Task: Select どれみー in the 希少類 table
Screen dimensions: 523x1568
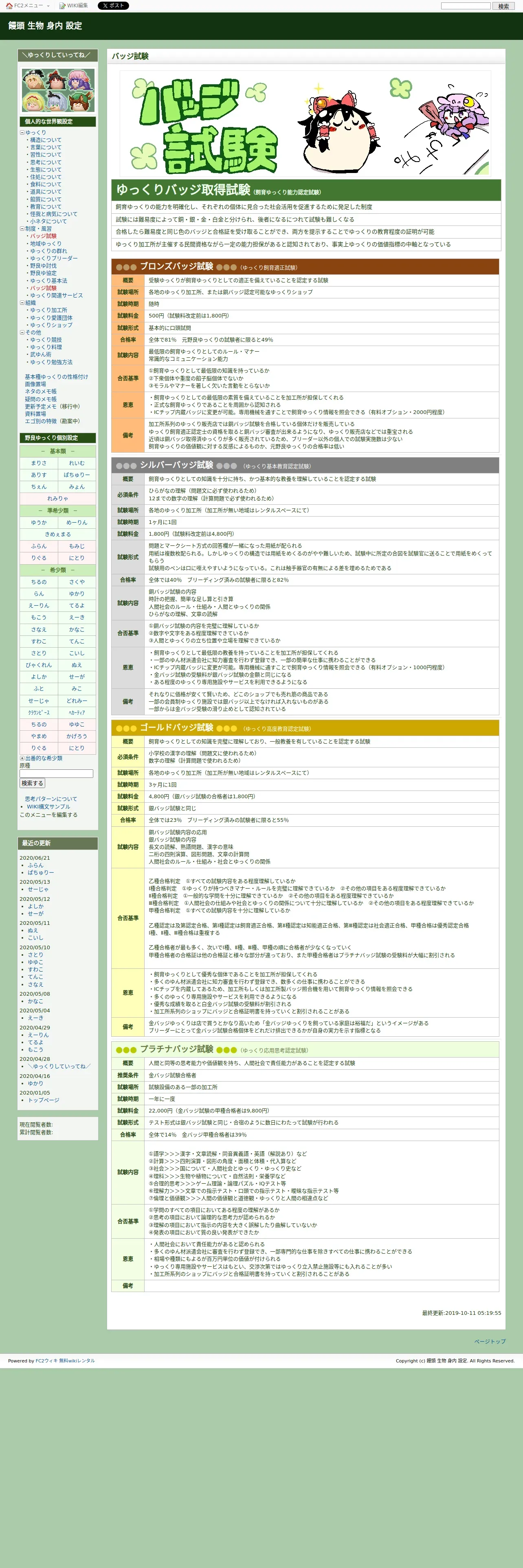Action: tap(77, 701)
